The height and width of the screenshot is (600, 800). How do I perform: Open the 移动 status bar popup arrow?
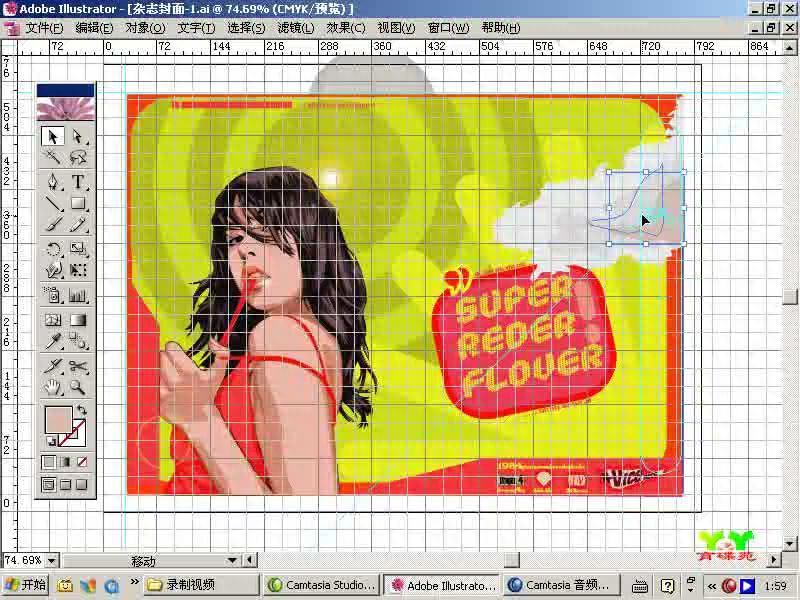[232, 561]
